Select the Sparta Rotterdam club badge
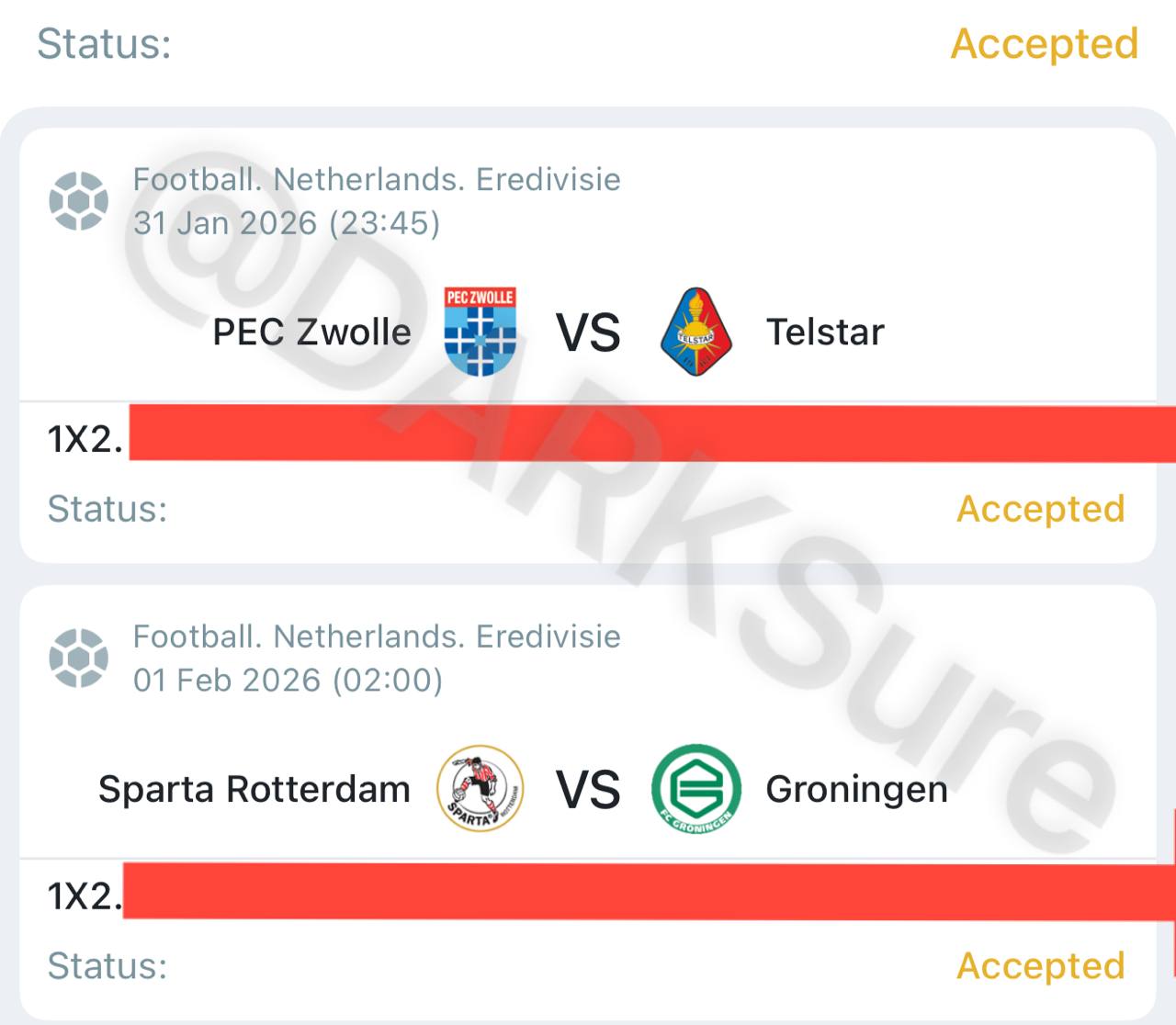The image size is (1176, 1025). click(480, 789)
